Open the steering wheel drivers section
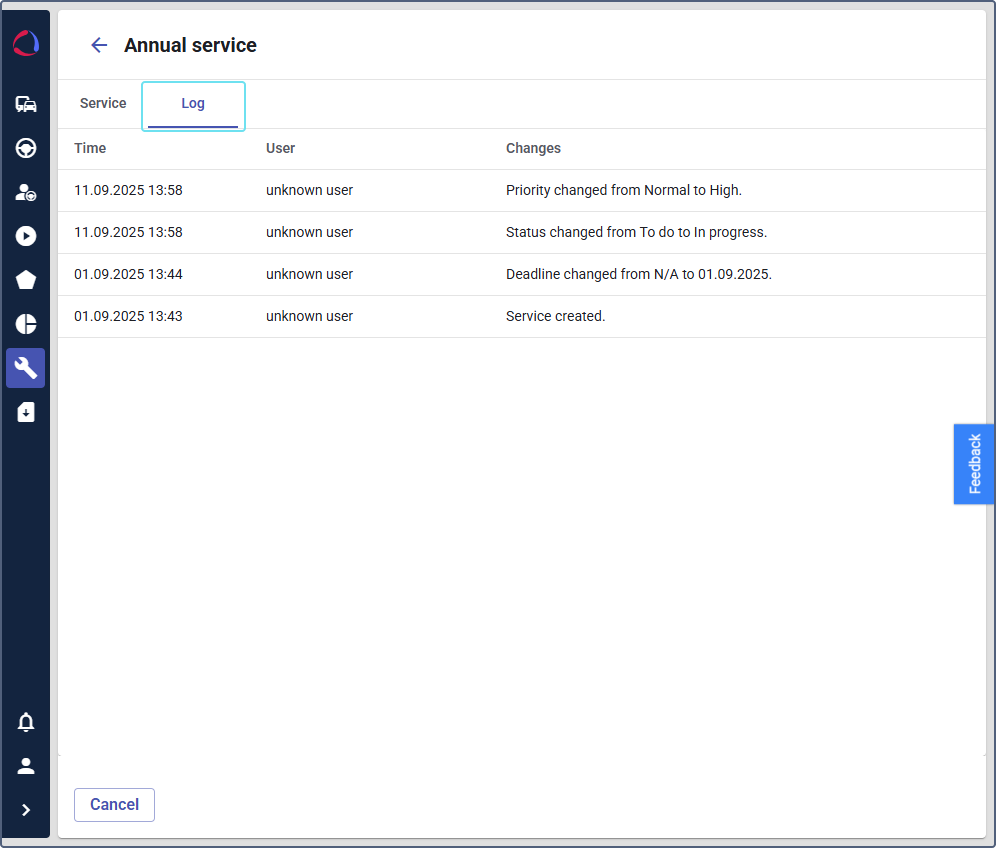 coord(26,148)
